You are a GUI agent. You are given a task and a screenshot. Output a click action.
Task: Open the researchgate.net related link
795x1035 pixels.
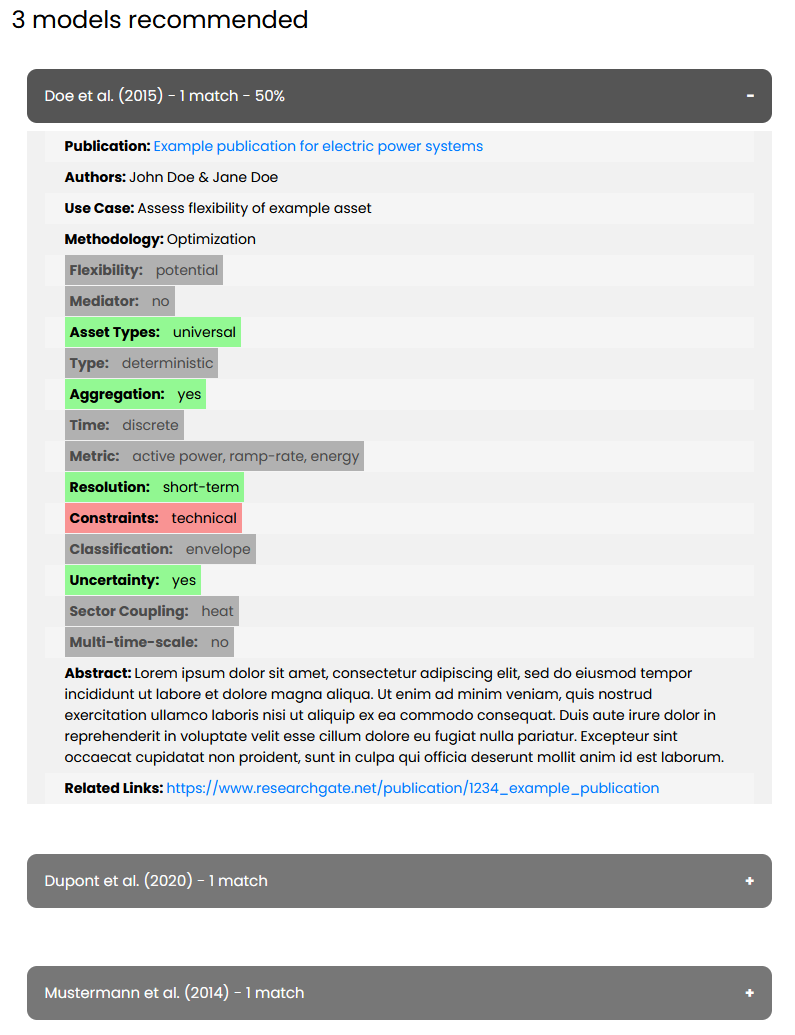[412, 788]
